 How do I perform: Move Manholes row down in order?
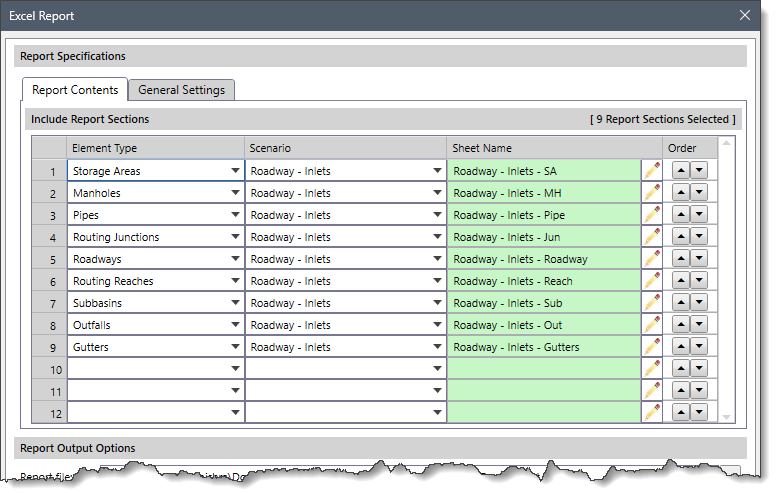(x=699, y=192)
